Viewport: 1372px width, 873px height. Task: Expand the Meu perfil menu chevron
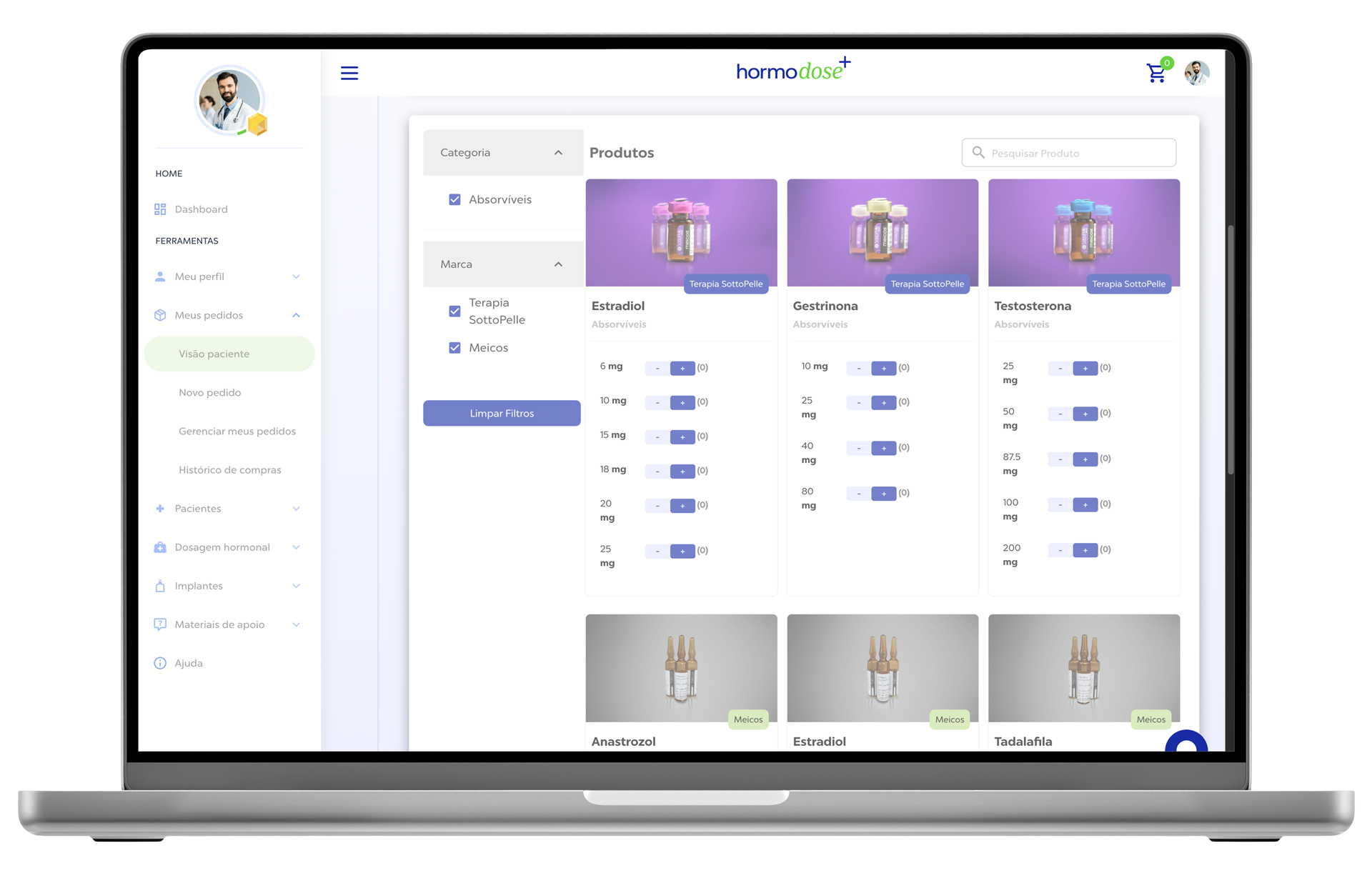(x=296, y=276)
